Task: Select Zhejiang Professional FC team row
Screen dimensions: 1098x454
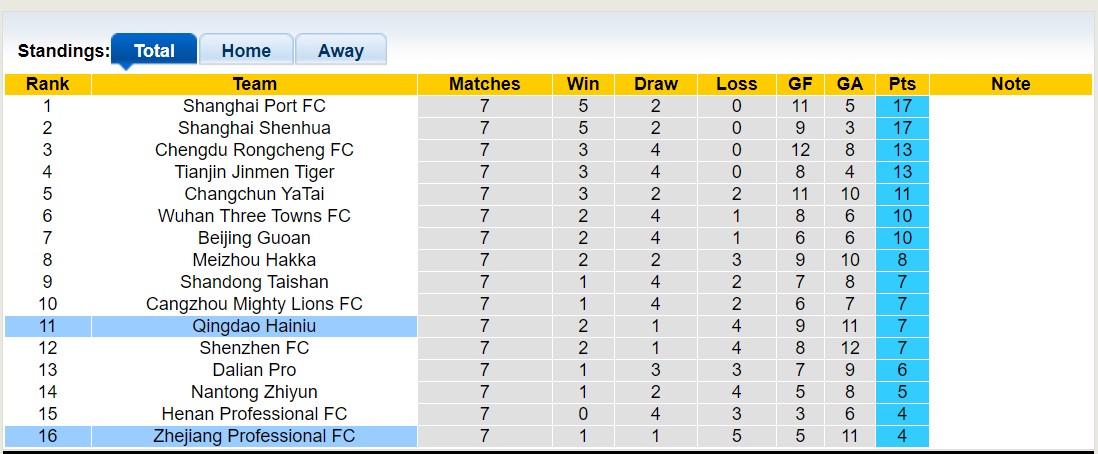Action: tap(254, 436)
